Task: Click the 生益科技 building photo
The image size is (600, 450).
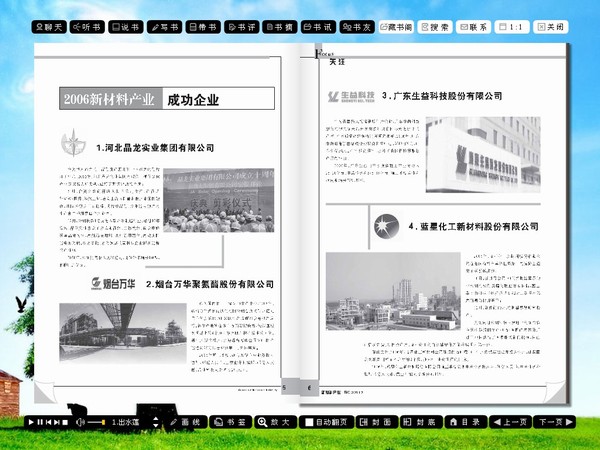Action: pos(483,155)
